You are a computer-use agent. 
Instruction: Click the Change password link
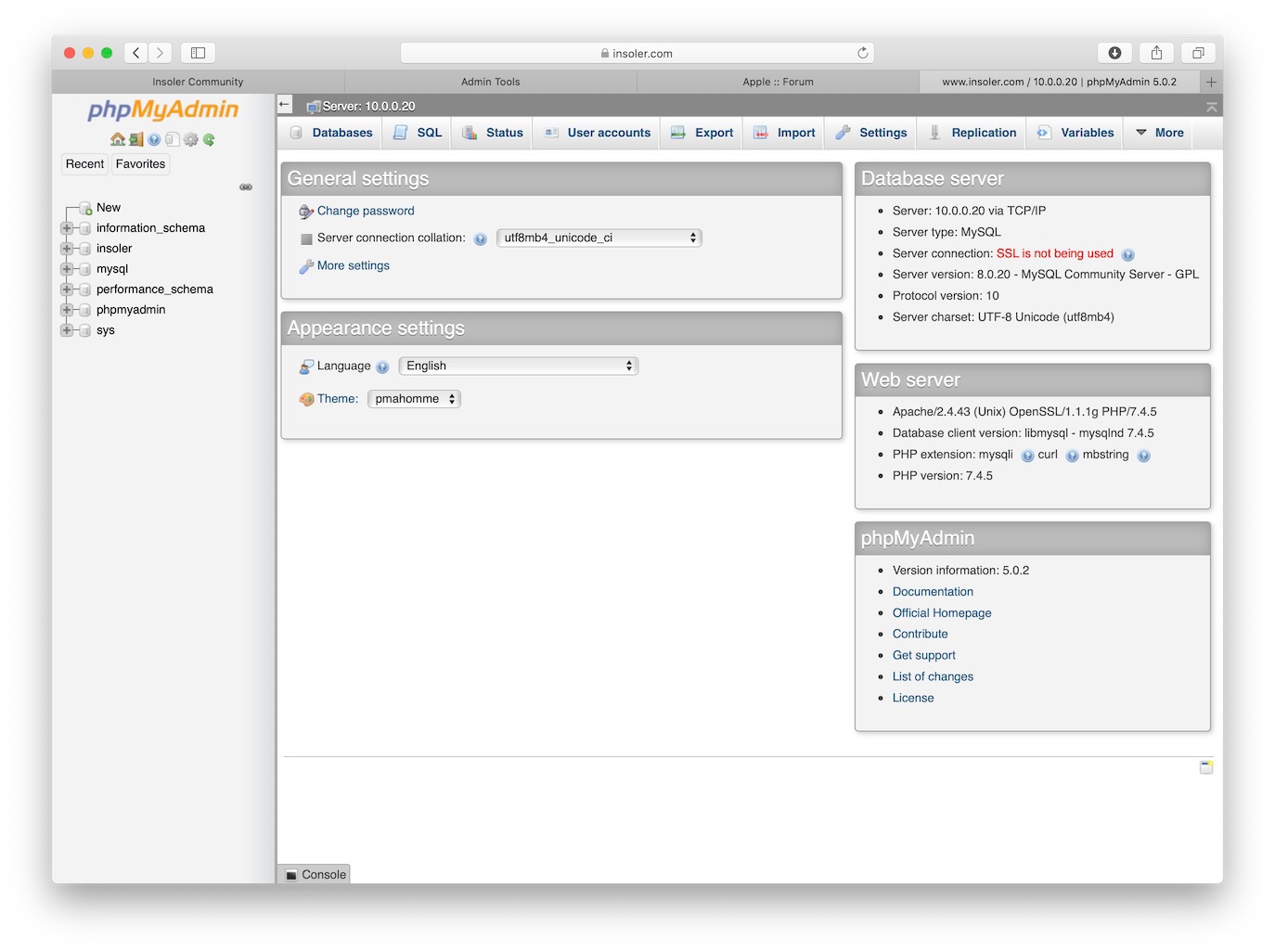[x=366, y=211]
